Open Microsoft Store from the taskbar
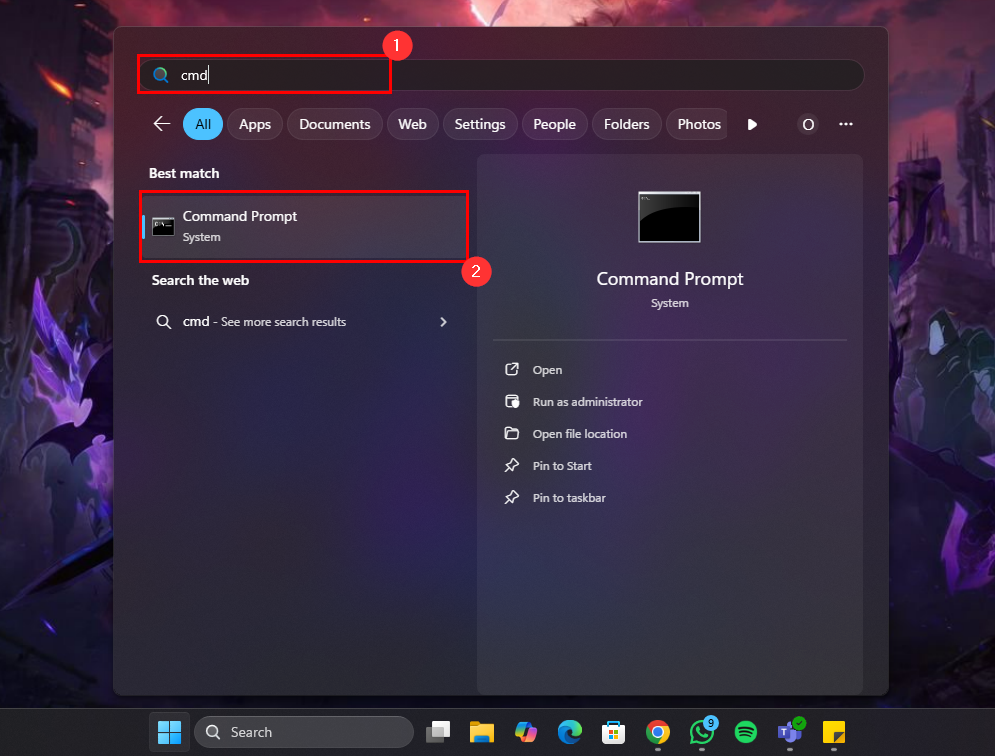Image resolution: width=995 pixels, height=756 pixels. (613, 732)
